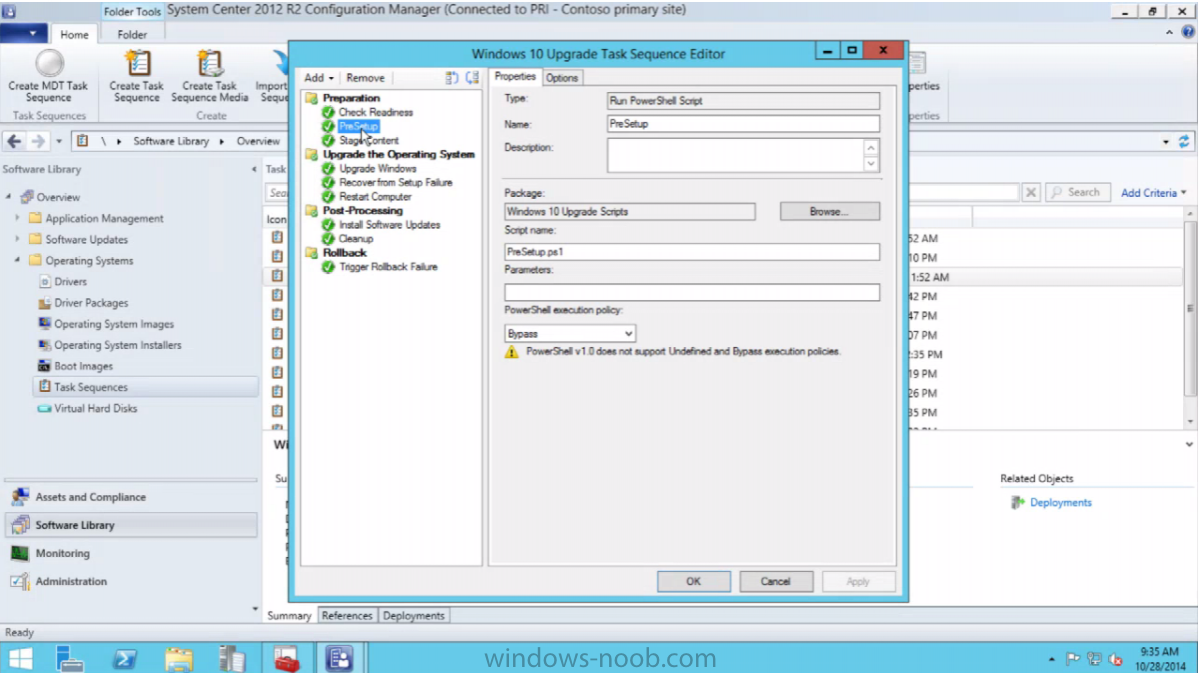Open the Add step dropdown
The width and height of the screenshot is (1200, 673).
pos(319,77)
